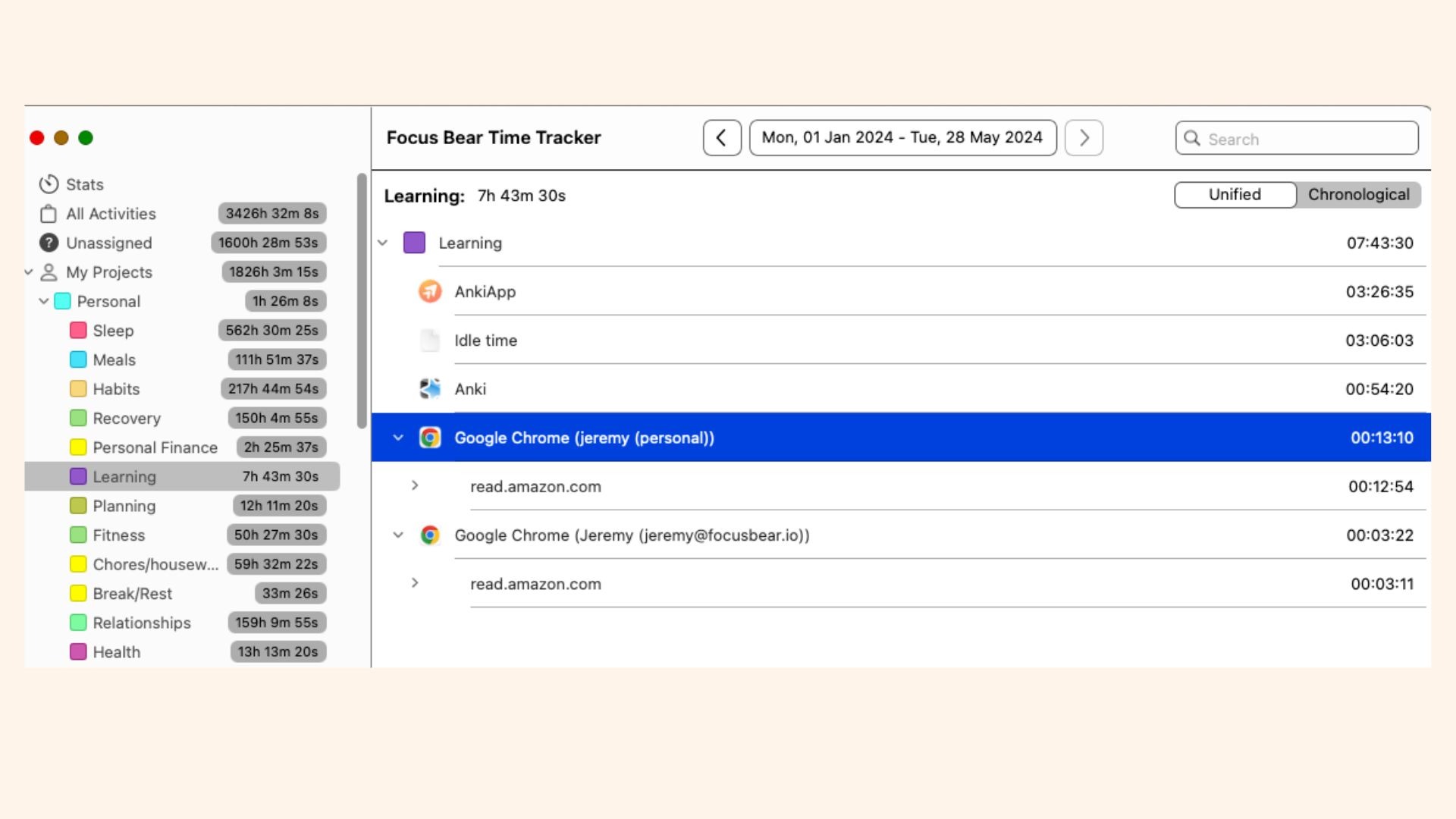Open the previous date range with the left arrow
This screenshot has height=819, width=1456.
click(722, 137)
